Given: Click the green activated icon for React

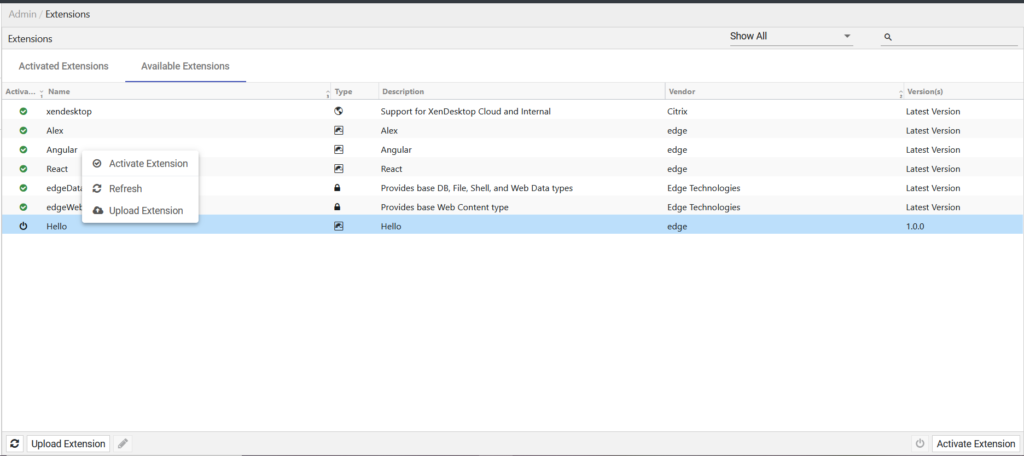Looking at the screenshot, I should [24, 169].
